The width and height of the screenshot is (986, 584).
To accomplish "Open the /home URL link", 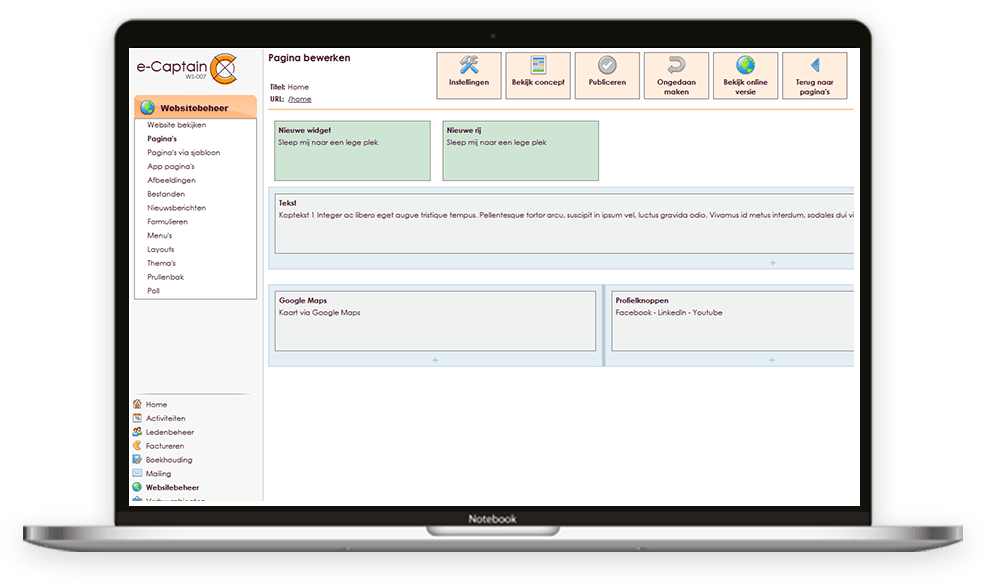I will click(x=300, y=99).
